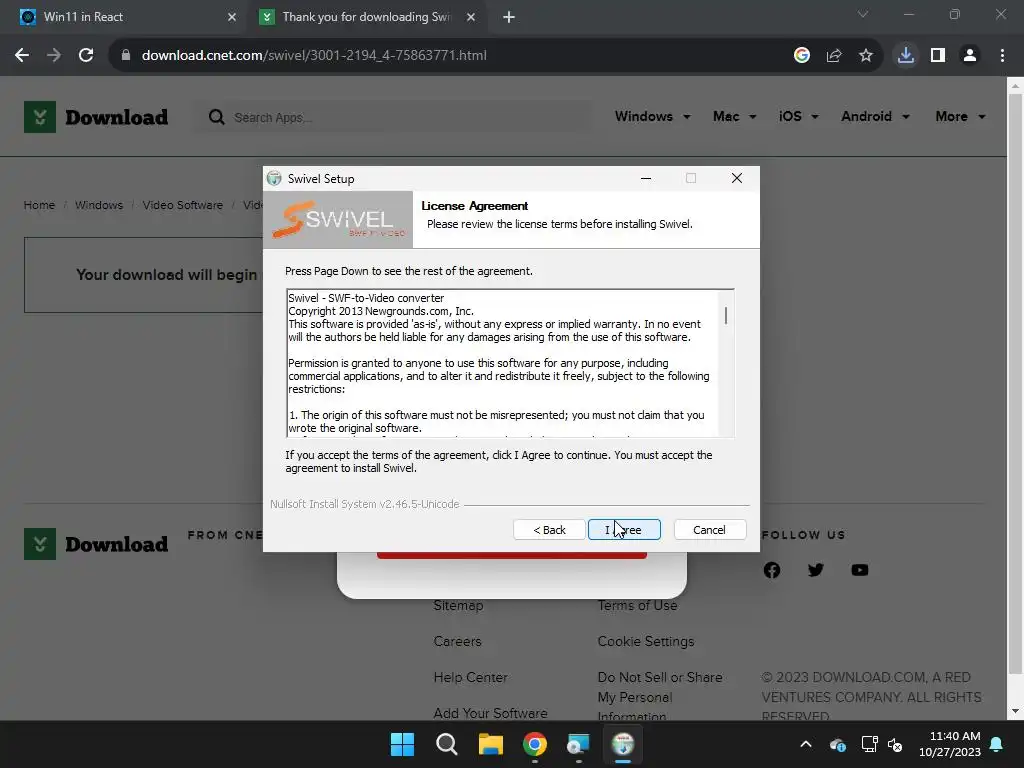Screen dimensions: 1024x768
Task: Expand the Windows dropdown menu
Action: [x=652, y=116]
